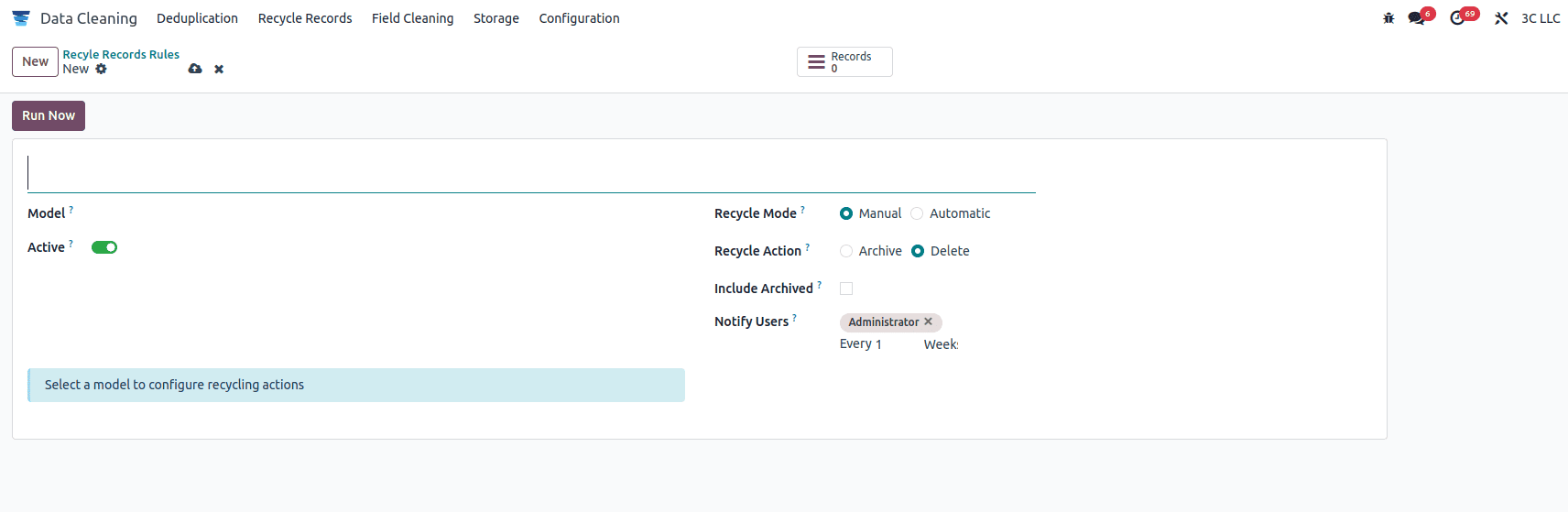Click the Records 0 stat button

(x=844, y=62)
